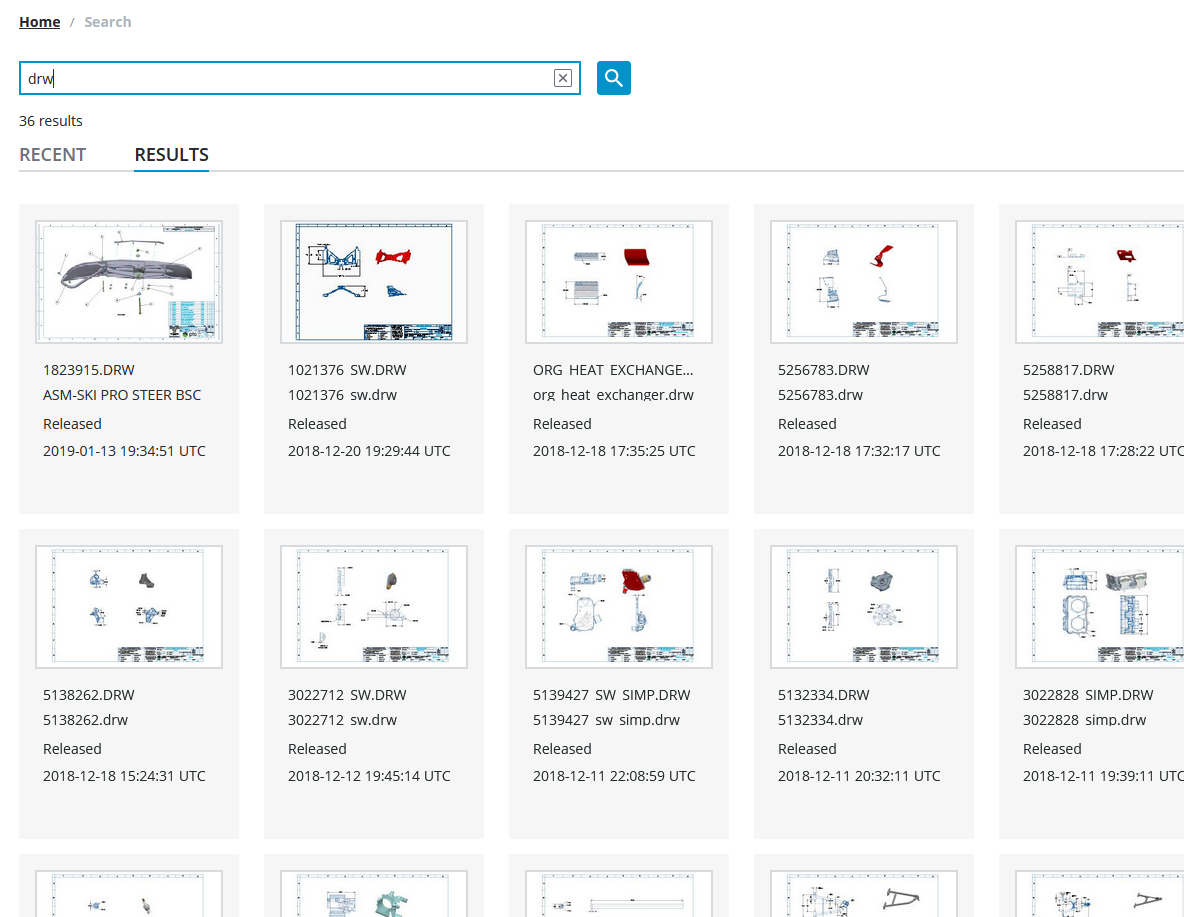
Task: Open the 5139427 sw simp.drw file link
Action: click(606, 719)
